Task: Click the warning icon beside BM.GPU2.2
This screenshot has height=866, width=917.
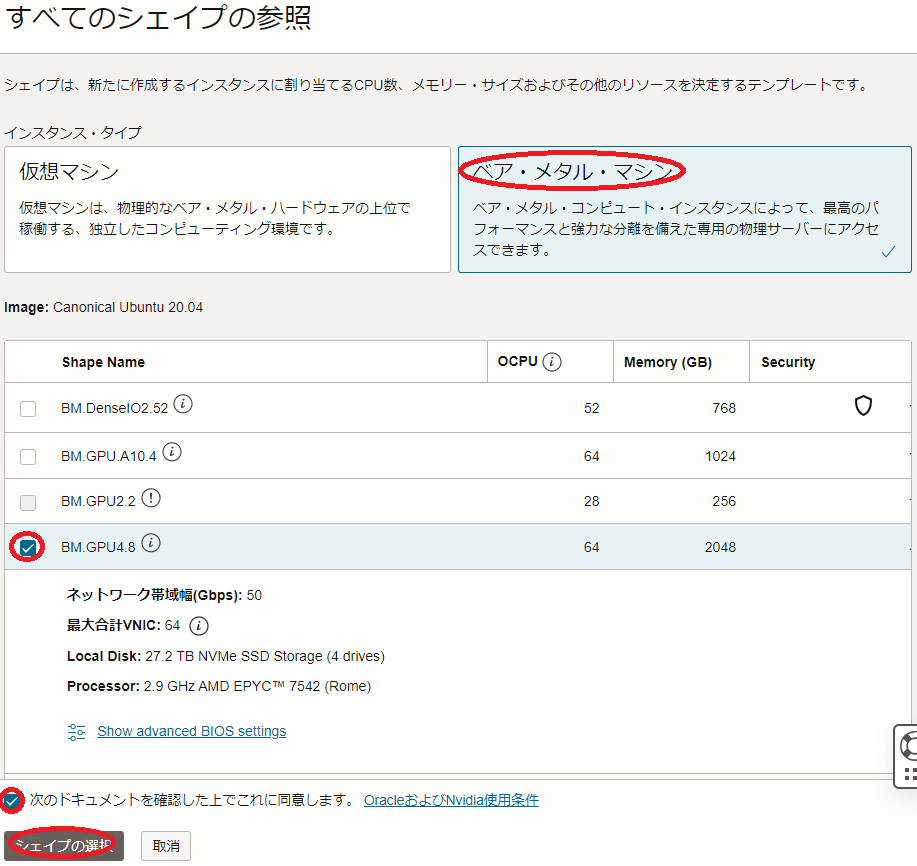Action: 151,497
